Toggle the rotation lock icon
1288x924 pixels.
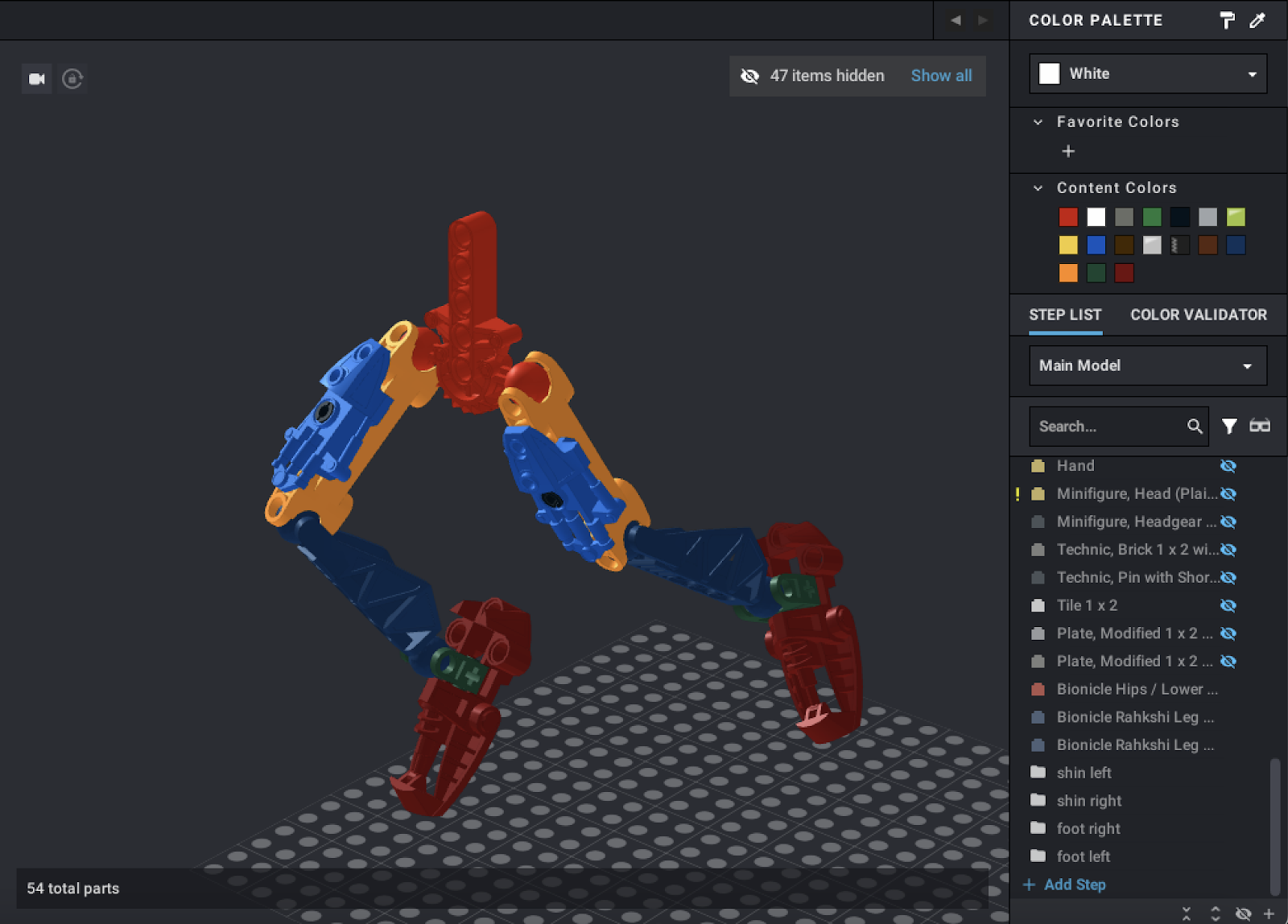tap(72, 79)
